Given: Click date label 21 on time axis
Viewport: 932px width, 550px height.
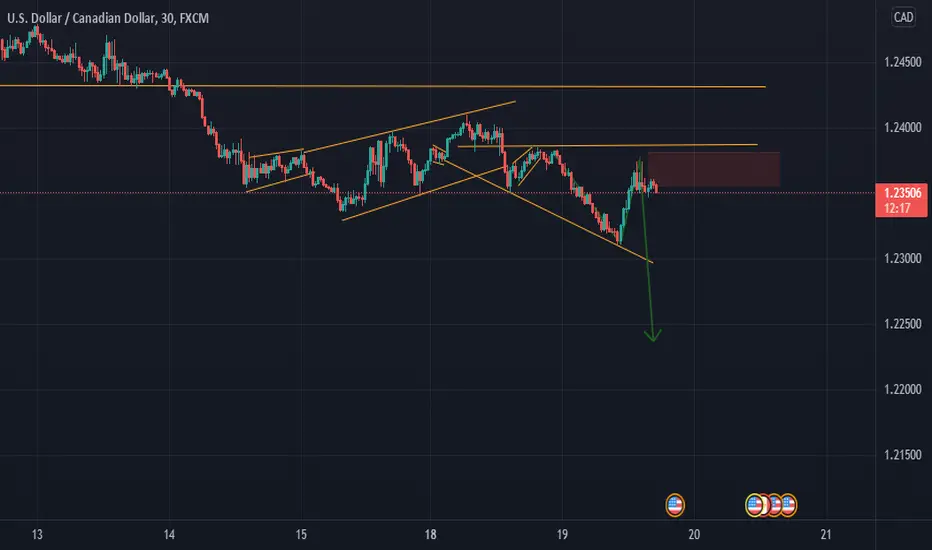Looking at the screenshot, I should point(826,535).
